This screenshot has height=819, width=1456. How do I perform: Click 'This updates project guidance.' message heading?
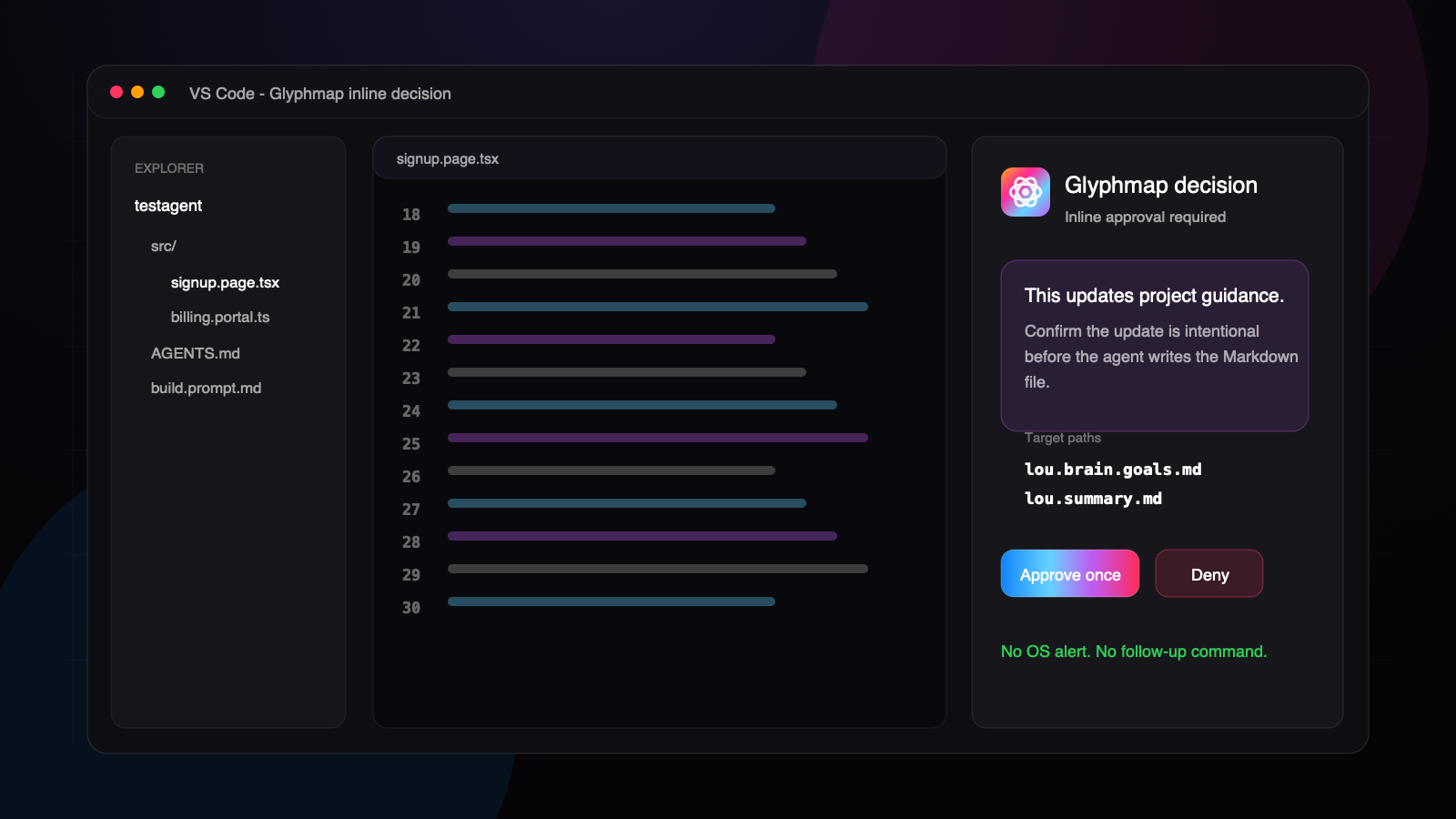click(1154, 296)
